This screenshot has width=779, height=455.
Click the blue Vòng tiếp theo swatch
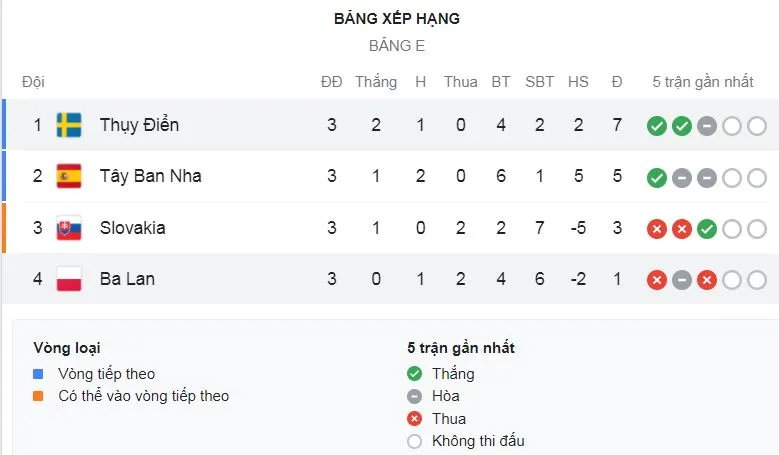pos(38,374)
